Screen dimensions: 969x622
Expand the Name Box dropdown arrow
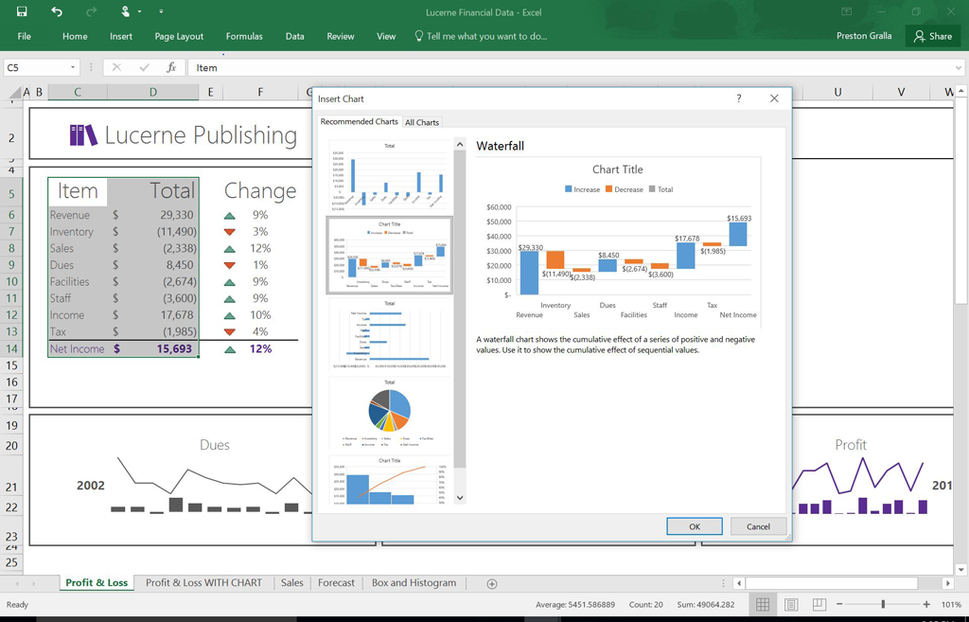(73, 67)
